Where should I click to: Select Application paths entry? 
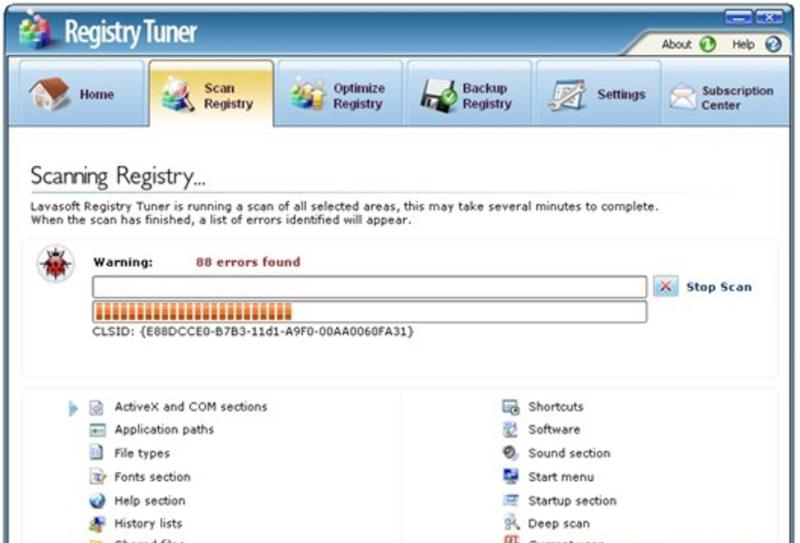point(164,430)
